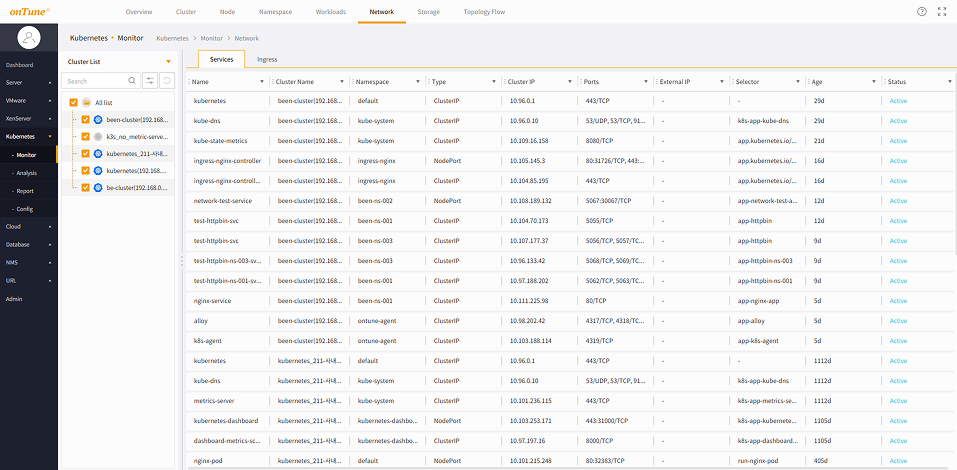
Task: Click the panel splitter handle
Action: [x=182, y=261]
